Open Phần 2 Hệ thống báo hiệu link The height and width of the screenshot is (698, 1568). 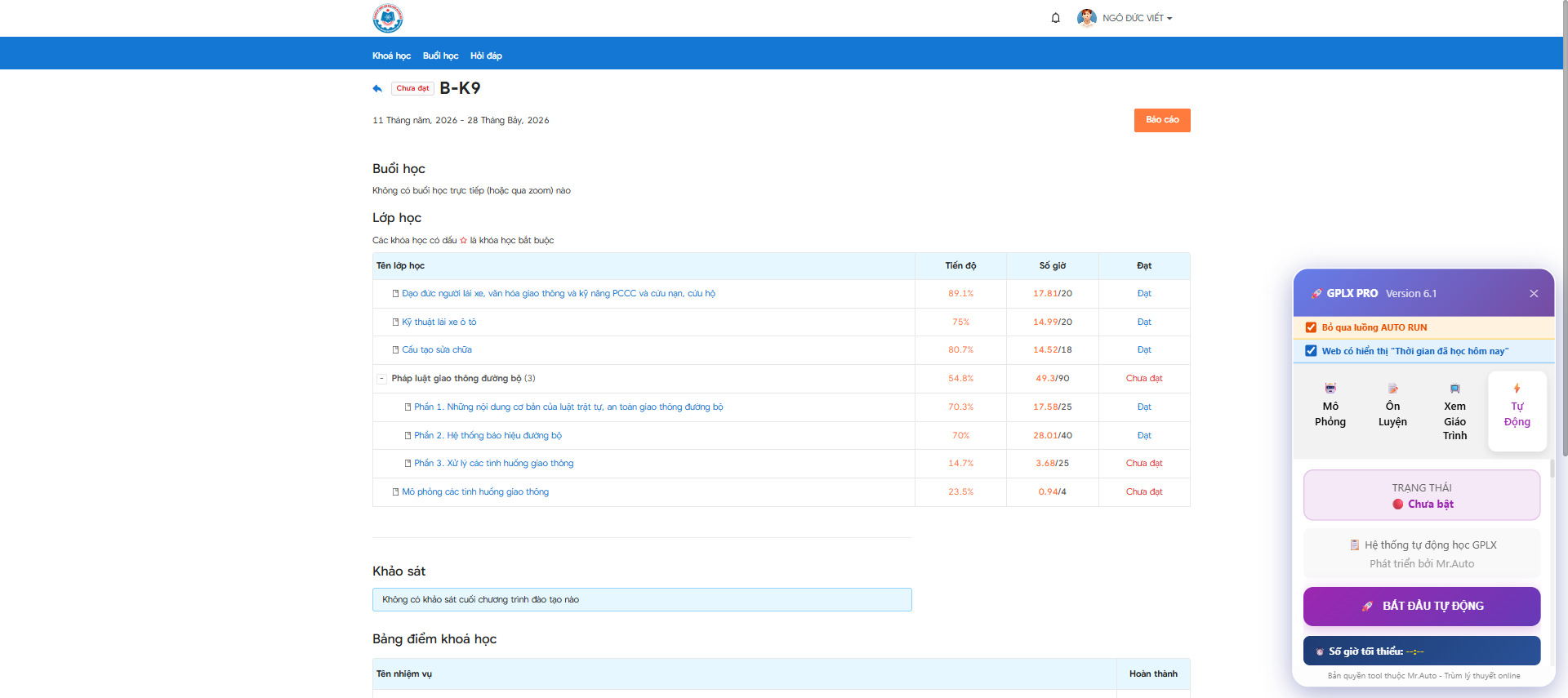click(x=488, y=435)
